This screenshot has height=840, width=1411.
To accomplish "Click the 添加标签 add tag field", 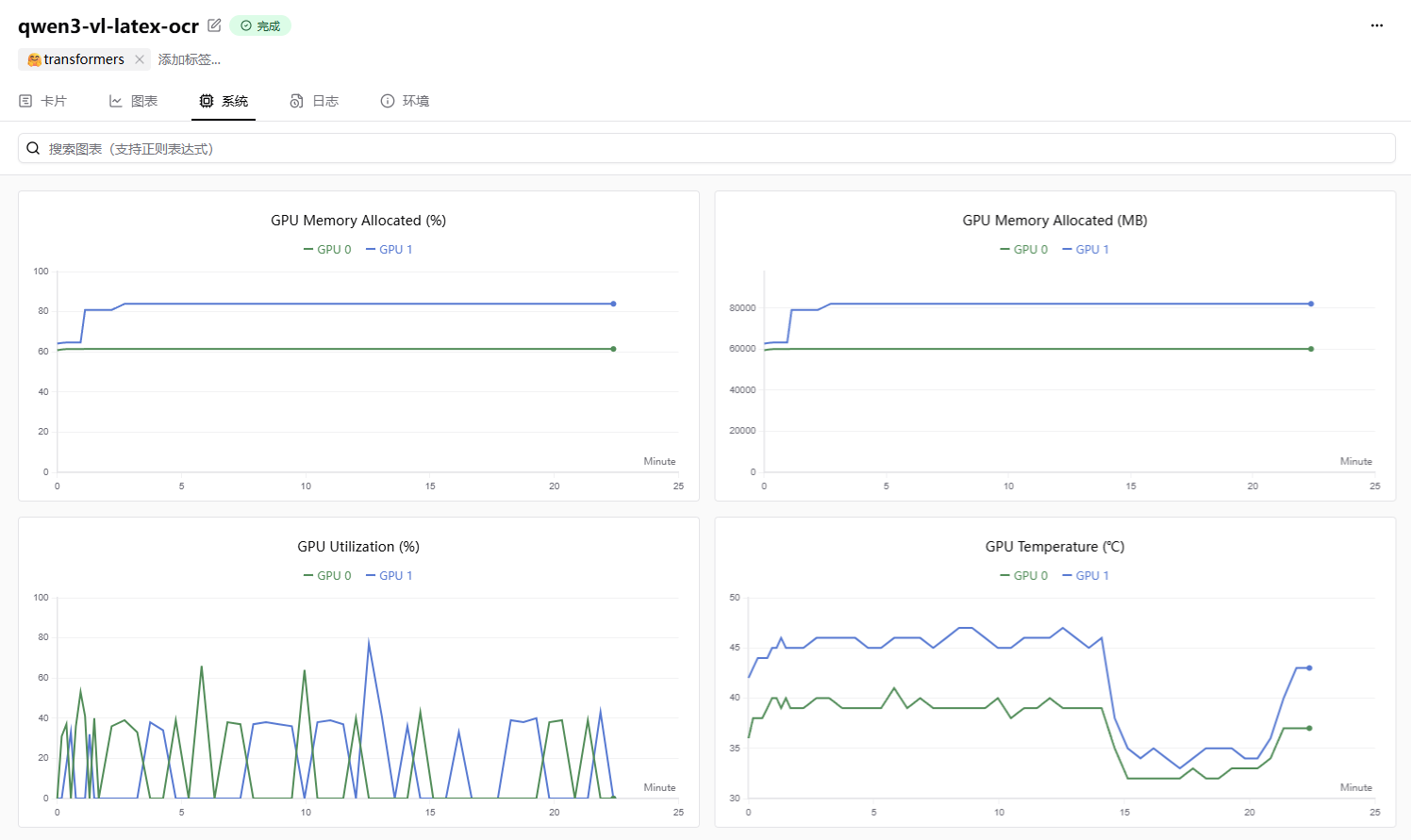I will click(190, 59).
